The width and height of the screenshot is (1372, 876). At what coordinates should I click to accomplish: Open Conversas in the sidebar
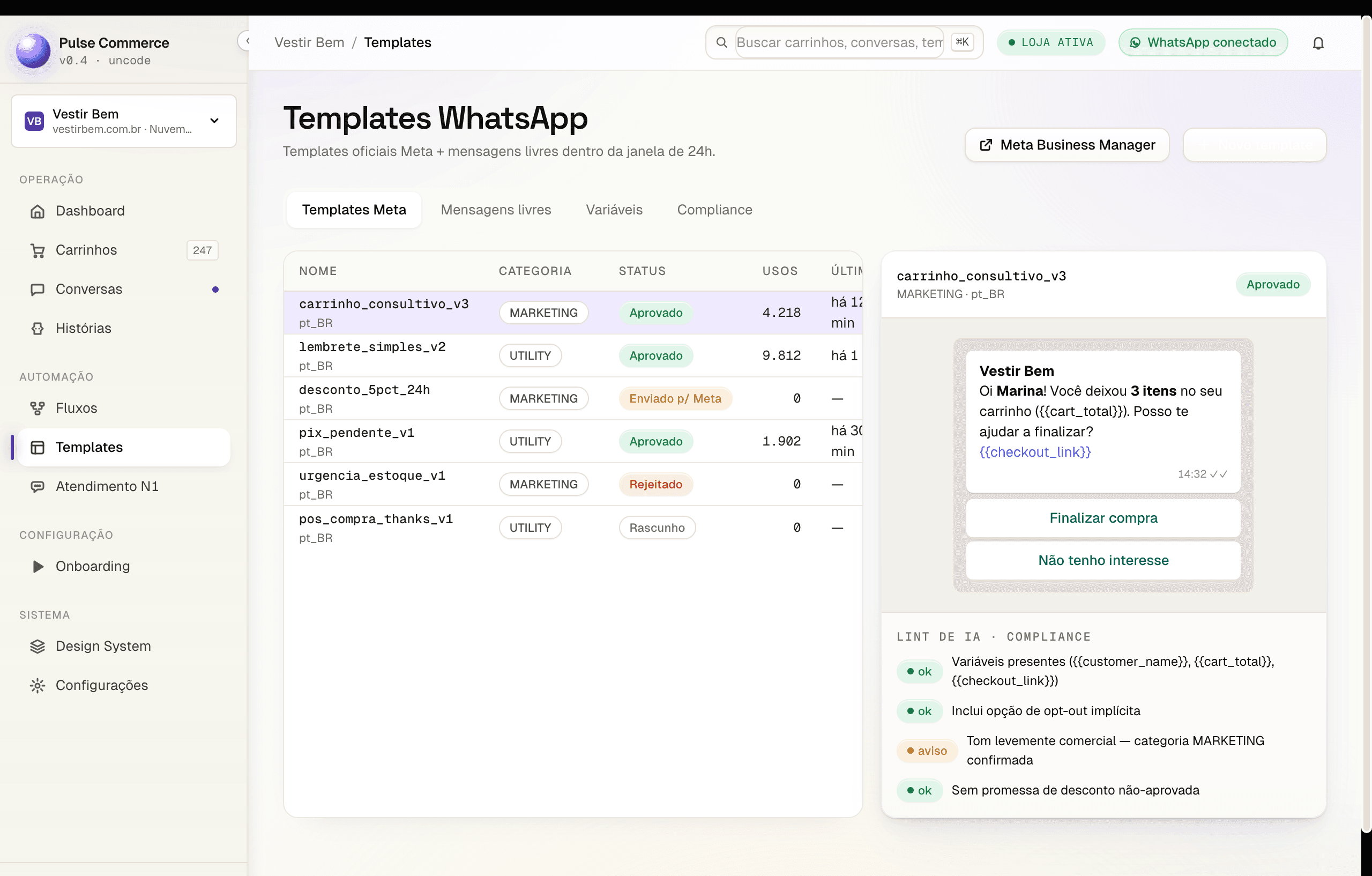(x=124, y=289)
